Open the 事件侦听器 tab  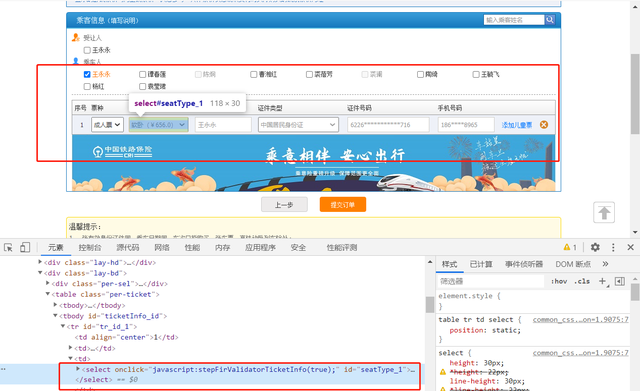[x=524, y=264]
